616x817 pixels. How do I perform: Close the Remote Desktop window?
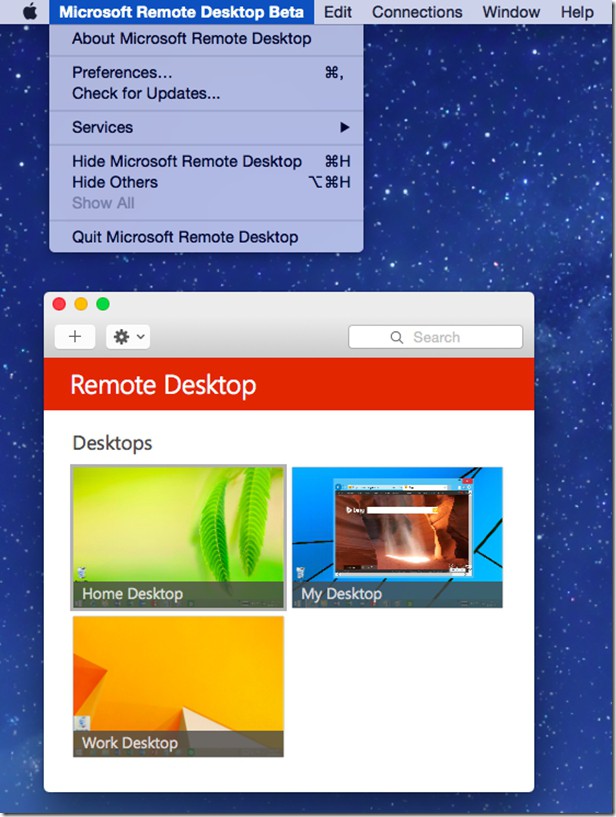59,304
